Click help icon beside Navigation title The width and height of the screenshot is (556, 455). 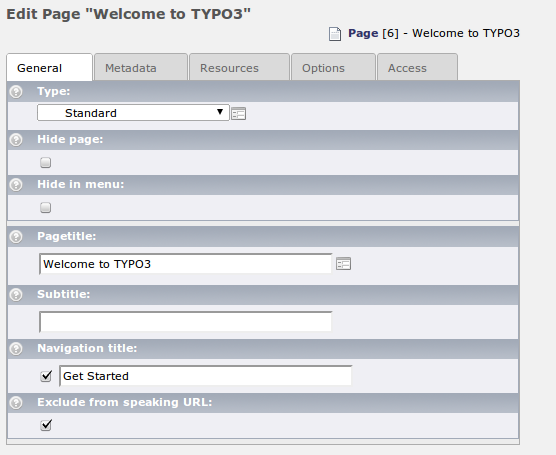tap(16, 349)
